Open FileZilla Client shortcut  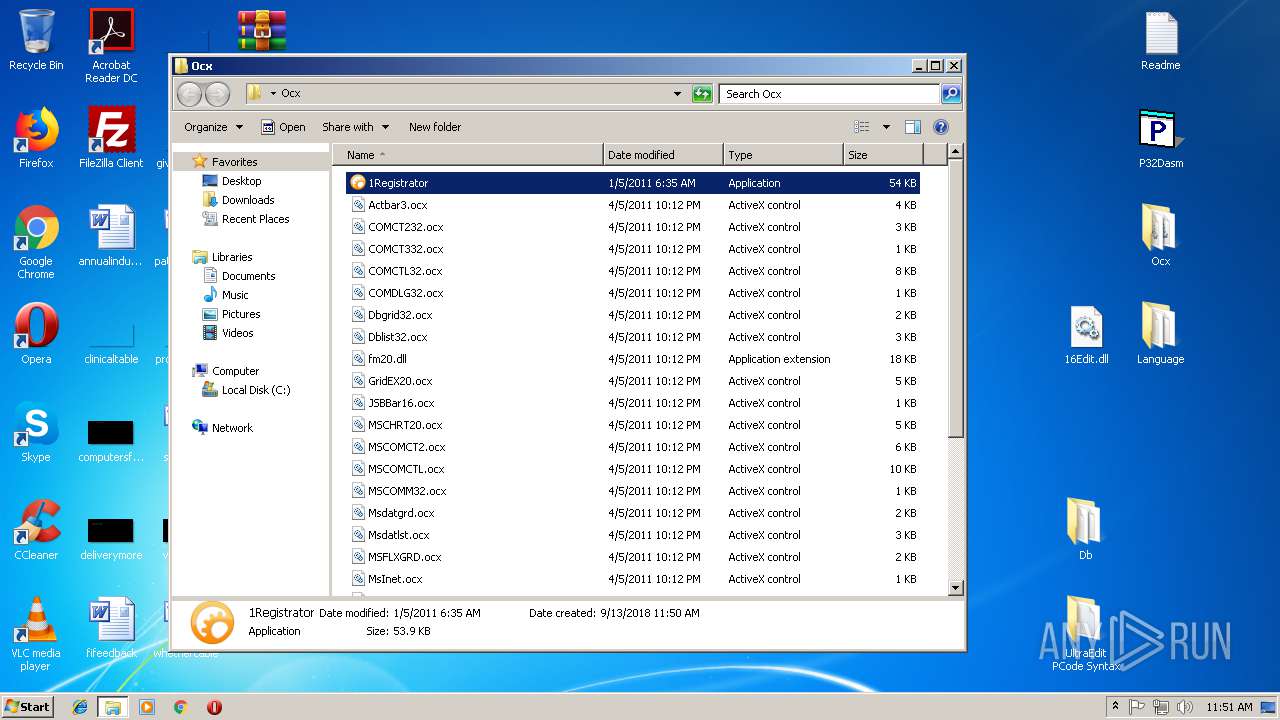pos(111,138)
